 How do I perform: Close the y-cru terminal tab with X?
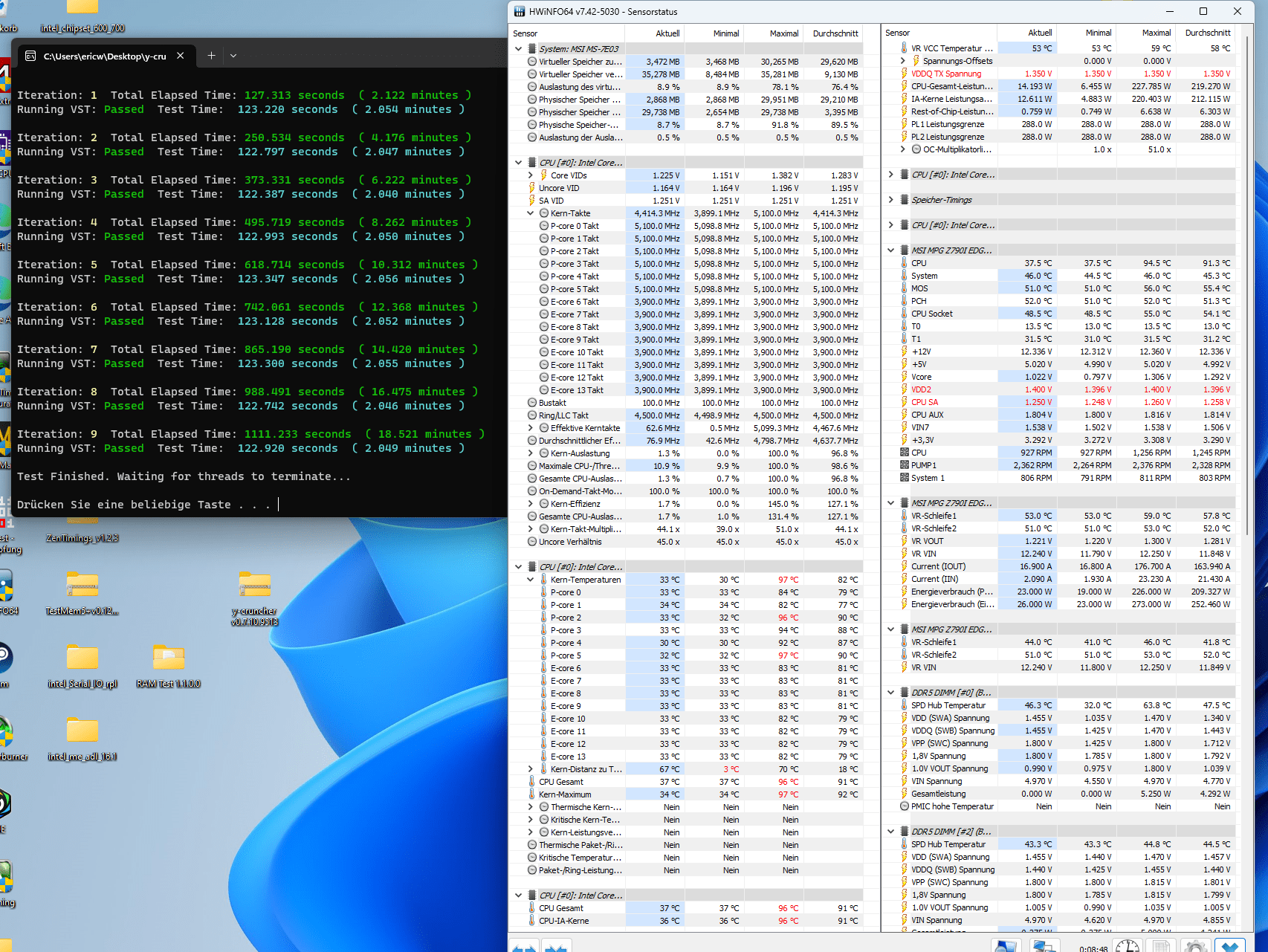pos(181,56)
